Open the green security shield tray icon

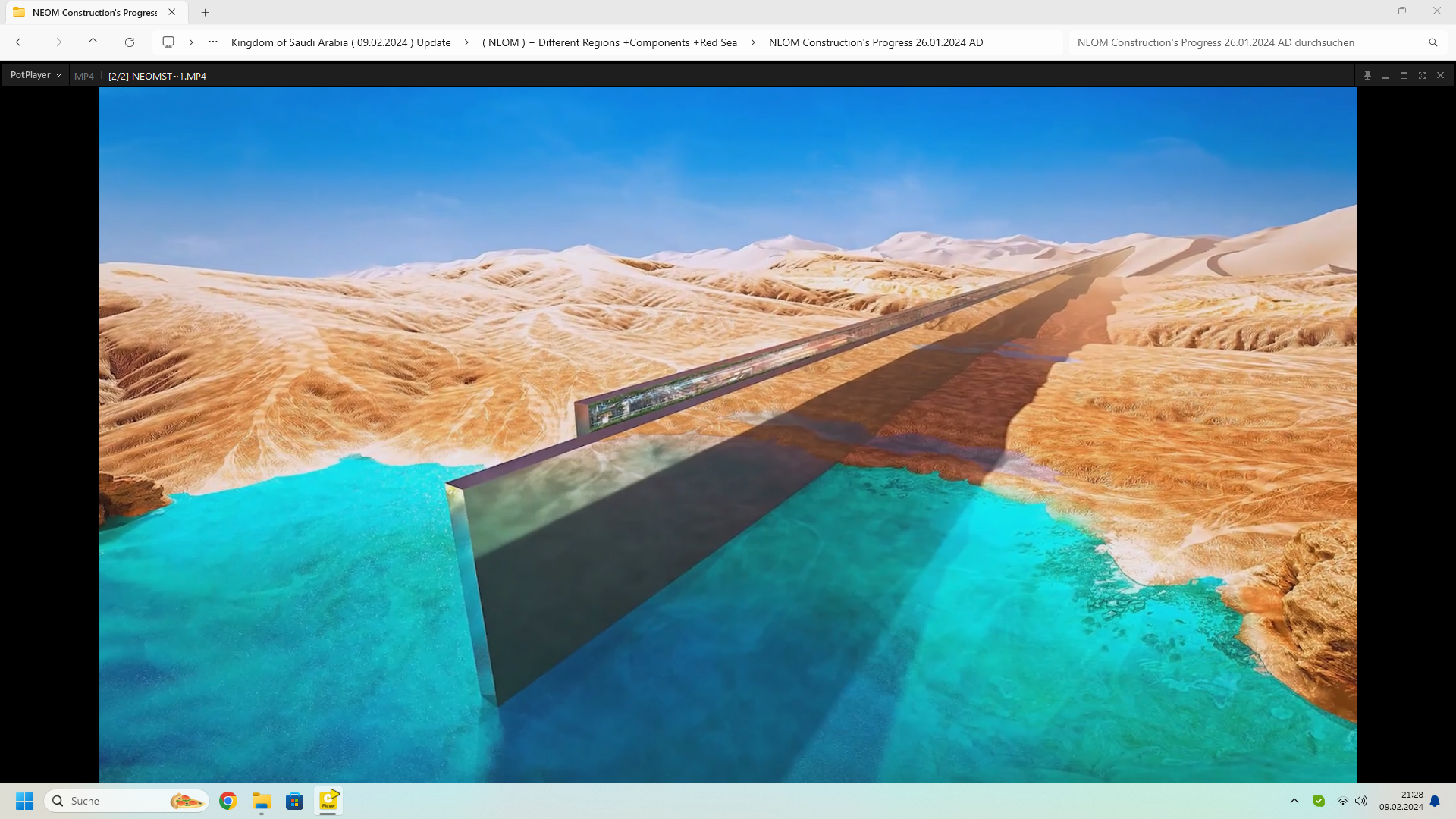[1319, 801]
